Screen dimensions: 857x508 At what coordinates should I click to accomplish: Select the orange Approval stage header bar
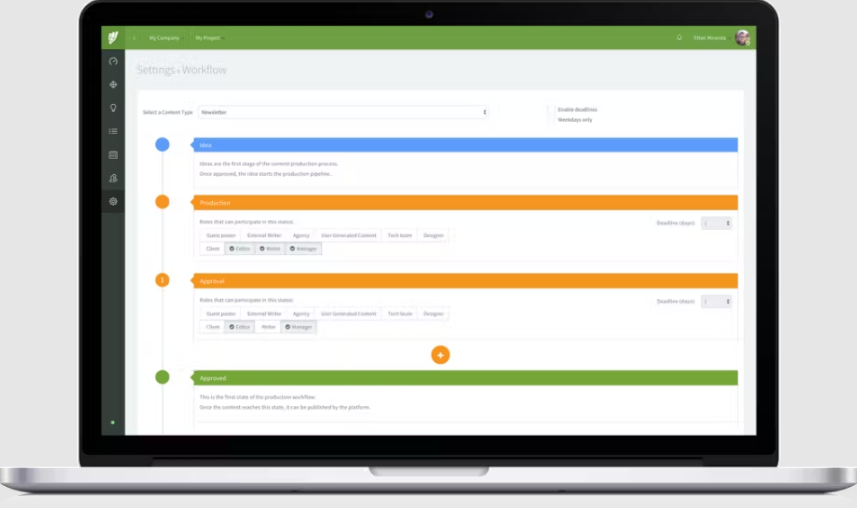(x=465, y=281)
